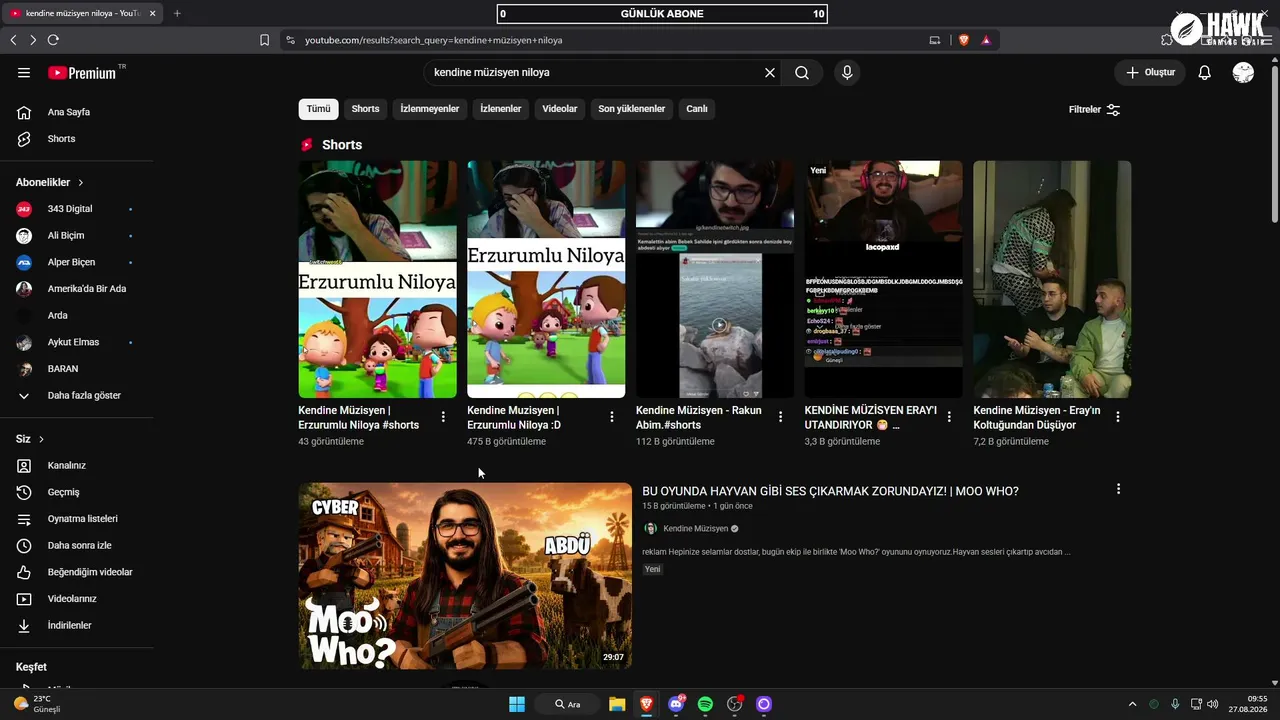Open Spotify from the taskbar

click(x=705, y=704)
